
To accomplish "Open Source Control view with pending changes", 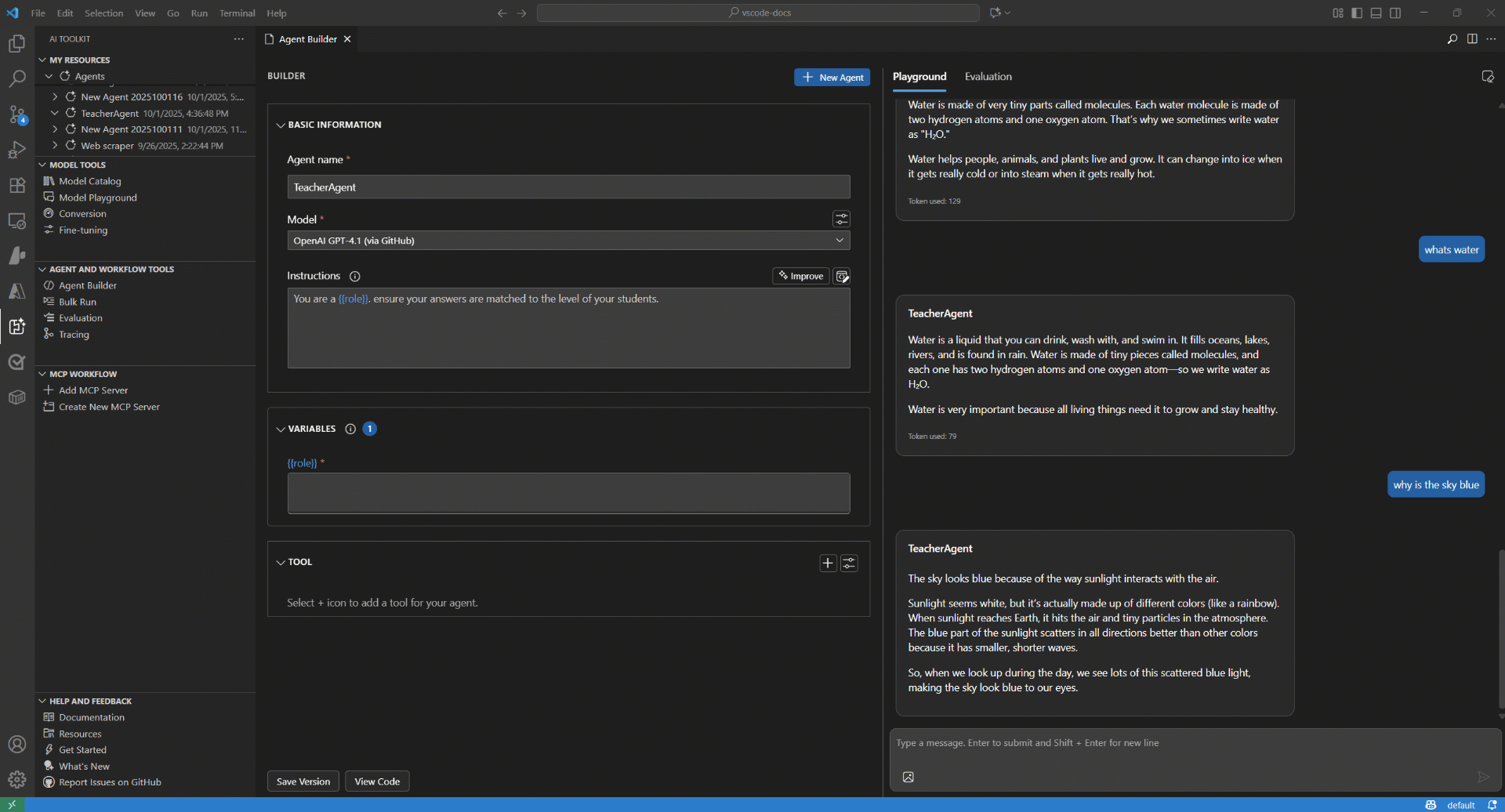I will coord(16,114).
